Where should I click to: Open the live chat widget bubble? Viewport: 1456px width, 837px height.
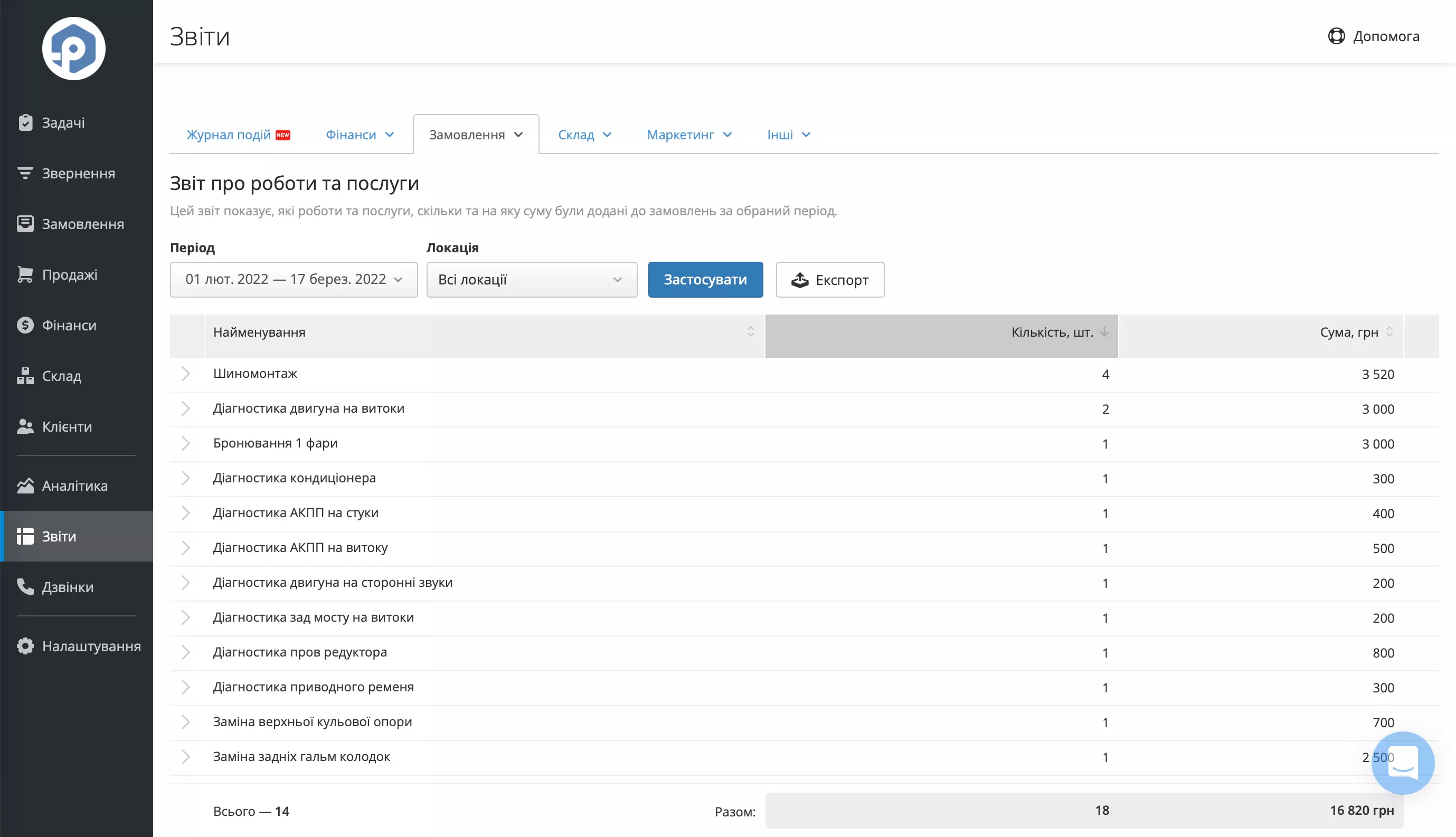[x=1403, y=763]
